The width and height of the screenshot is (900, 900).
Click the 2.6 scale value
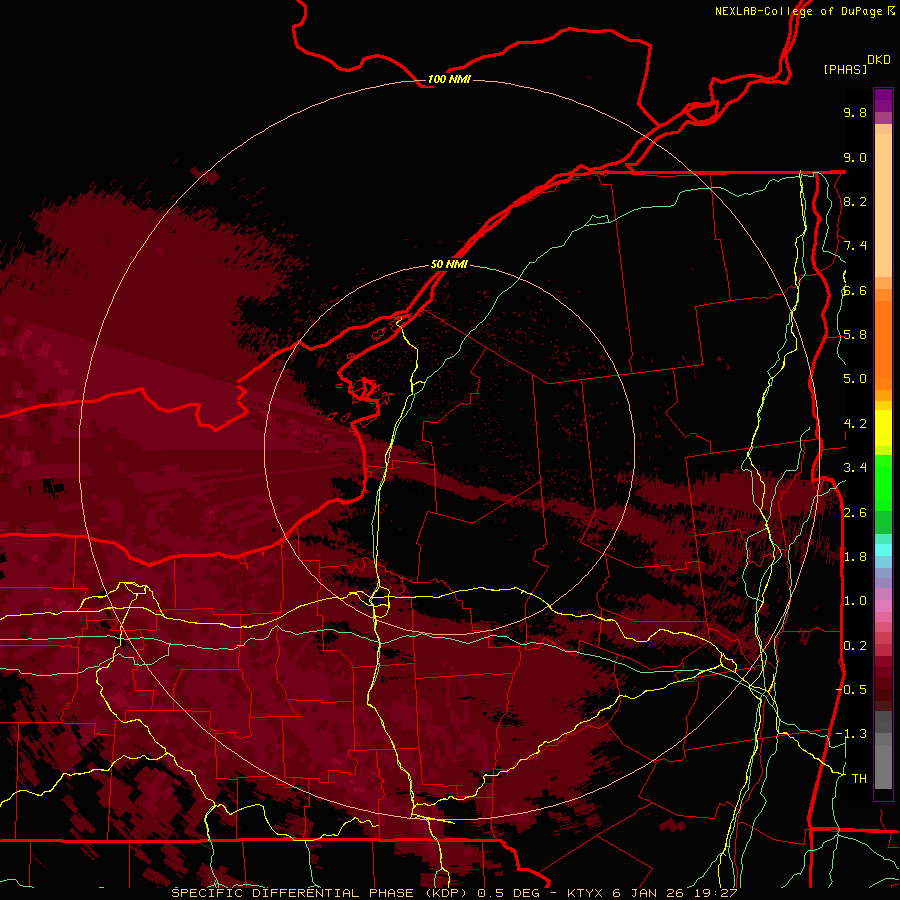(855, 512)
